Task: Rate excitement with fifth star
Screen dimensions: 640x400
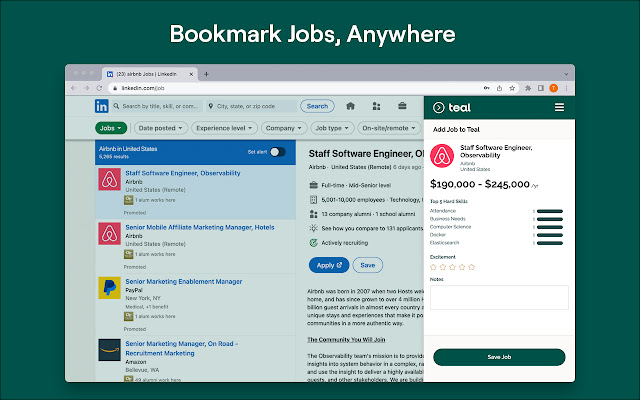Action: point(472,267)
